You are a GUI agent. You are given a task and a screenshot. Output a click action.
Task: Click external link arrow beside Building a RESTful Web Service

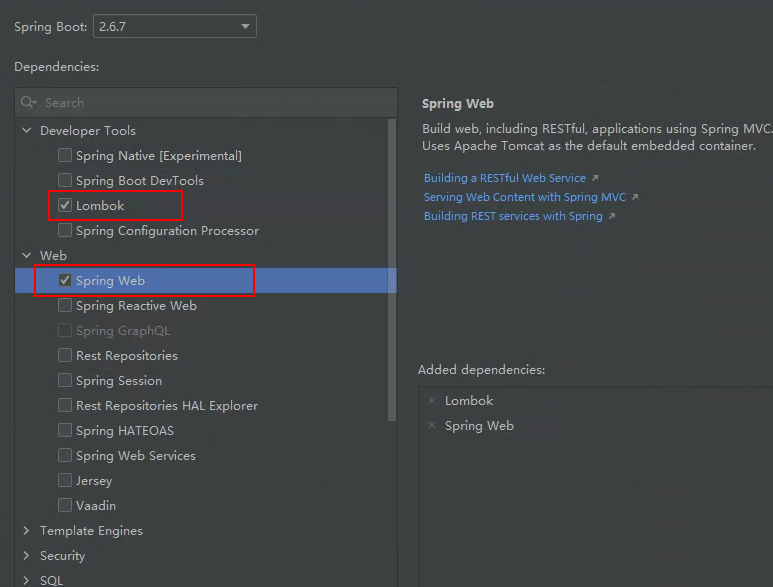pos(596,179)
